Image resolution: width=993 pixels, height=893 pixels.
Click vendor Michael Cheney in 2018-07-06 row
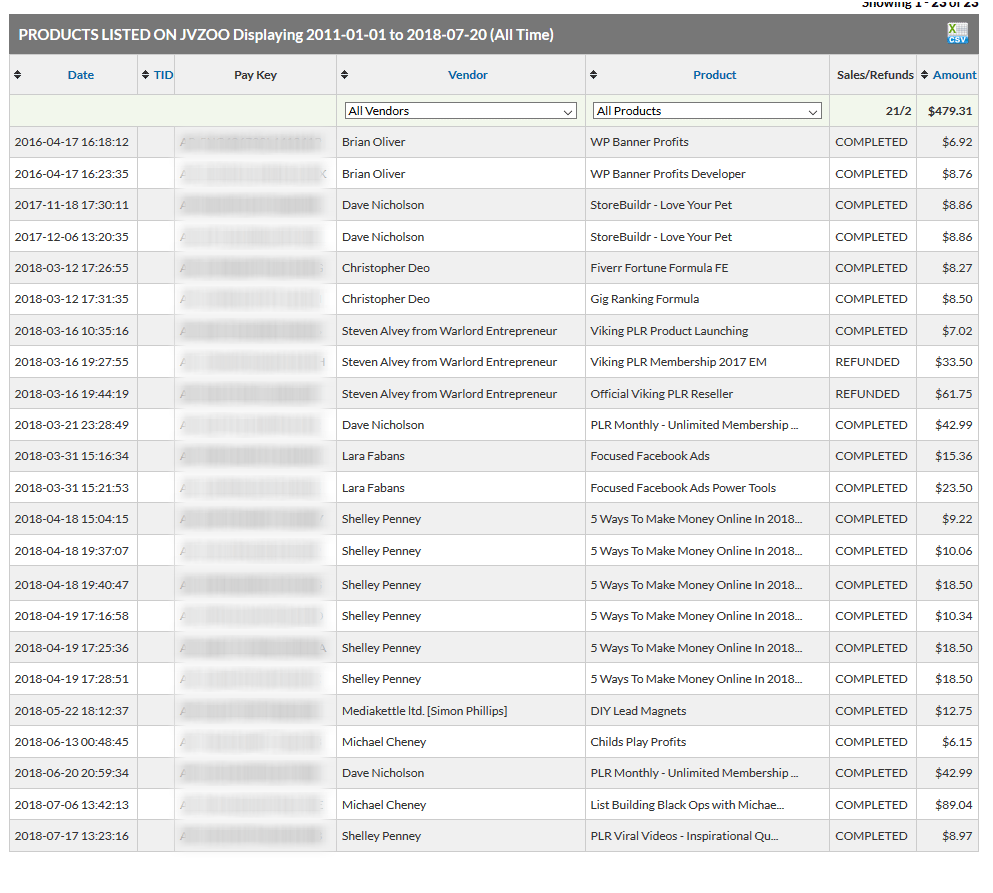384,805
